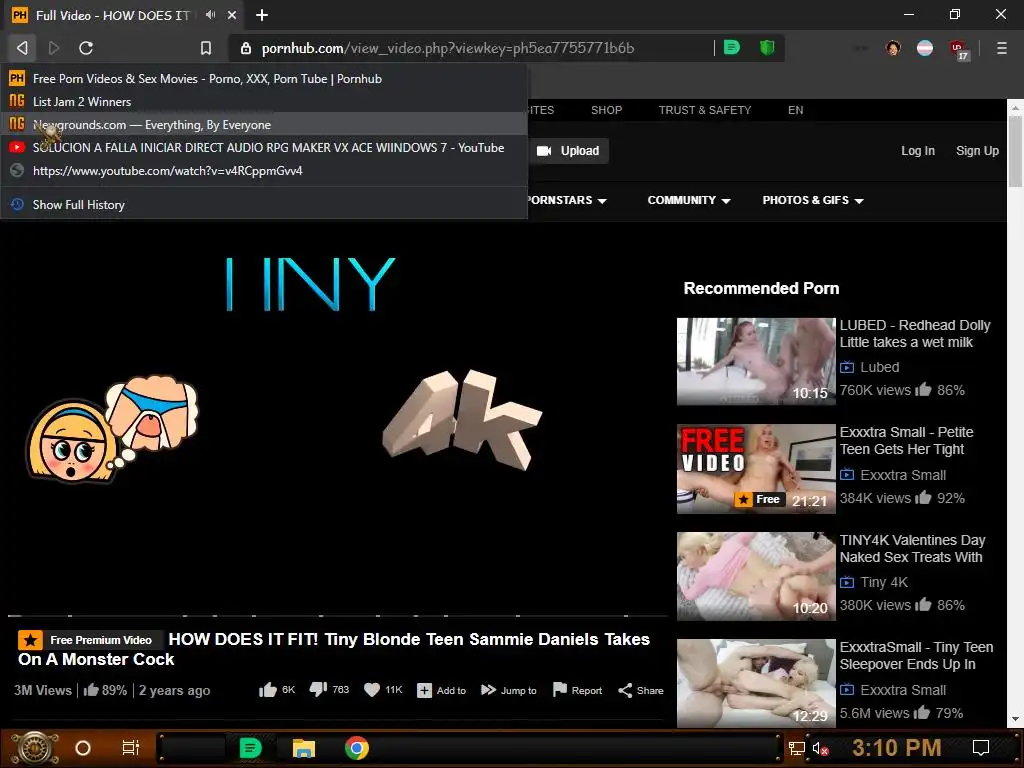1024x768 pixels.
Task: Open File Explorer from taskbar
Action: (304, 748)
